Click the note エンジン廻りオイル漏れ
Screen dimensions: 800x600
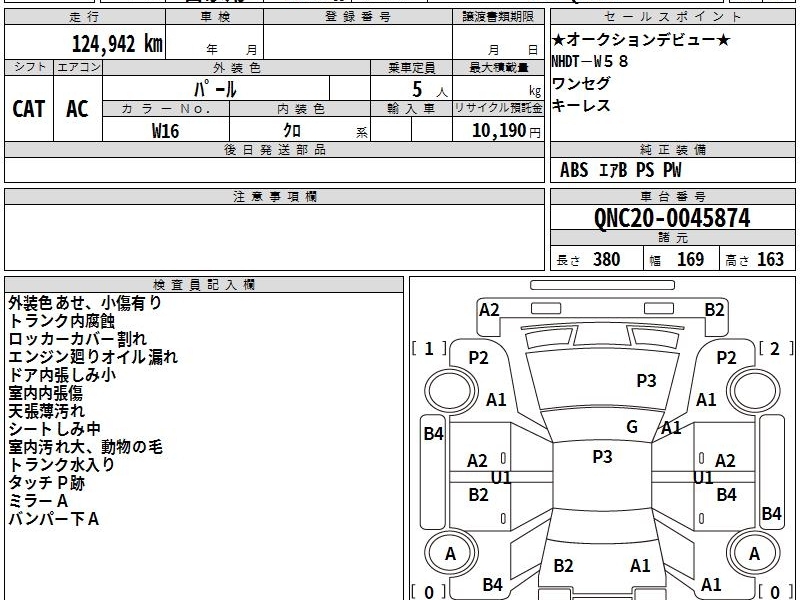point(93,357)
